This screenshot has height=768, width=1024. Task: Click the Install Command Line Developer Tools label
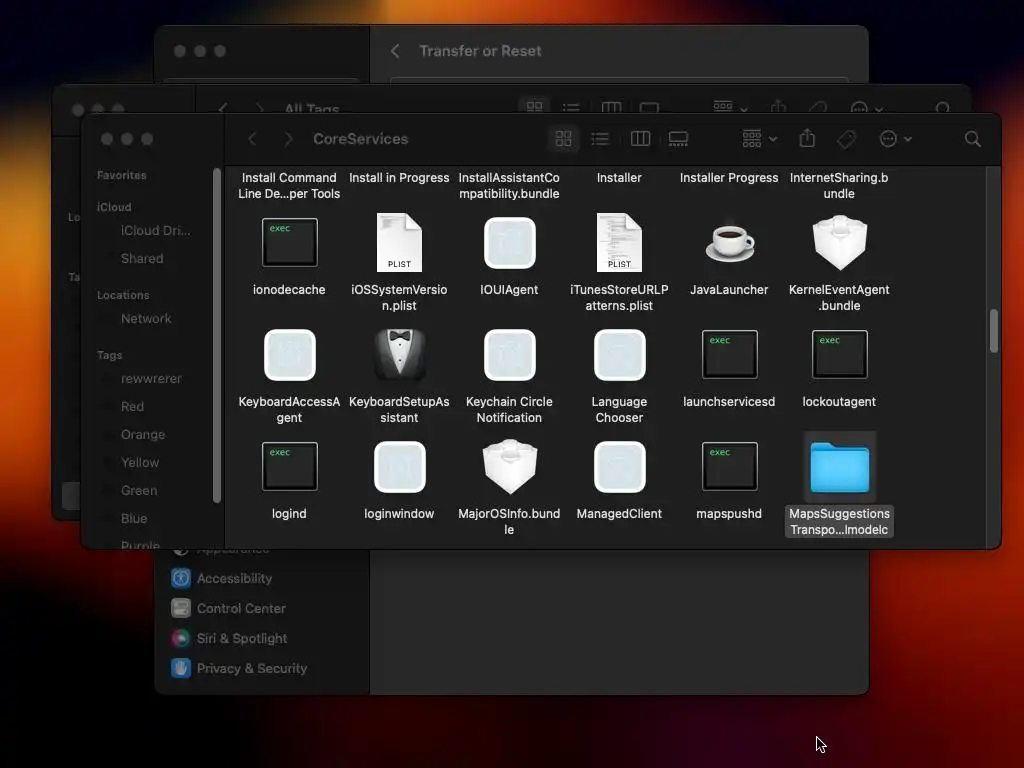tap(289, 185)
